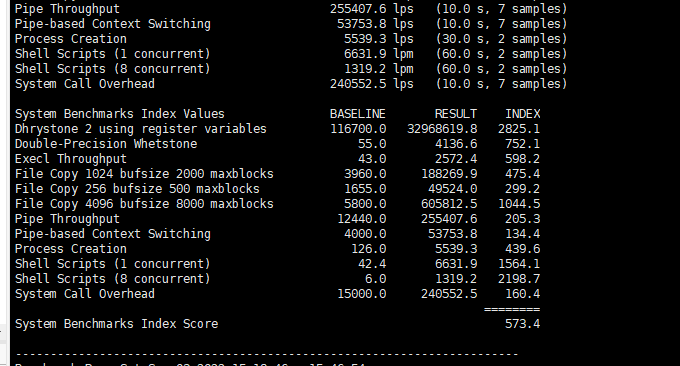
Task: Click the result value 49524.0
Action: [x=452, y=189]
